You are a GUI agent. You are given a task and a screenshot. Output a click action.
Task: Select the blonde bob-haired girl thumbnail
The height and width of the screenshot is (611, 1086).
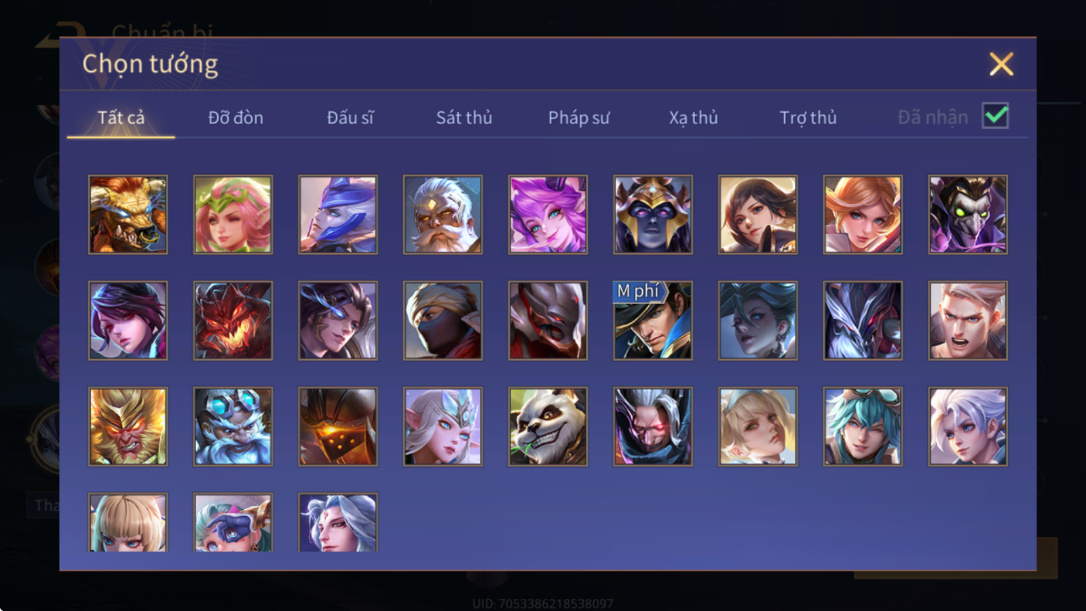[128, 522]
